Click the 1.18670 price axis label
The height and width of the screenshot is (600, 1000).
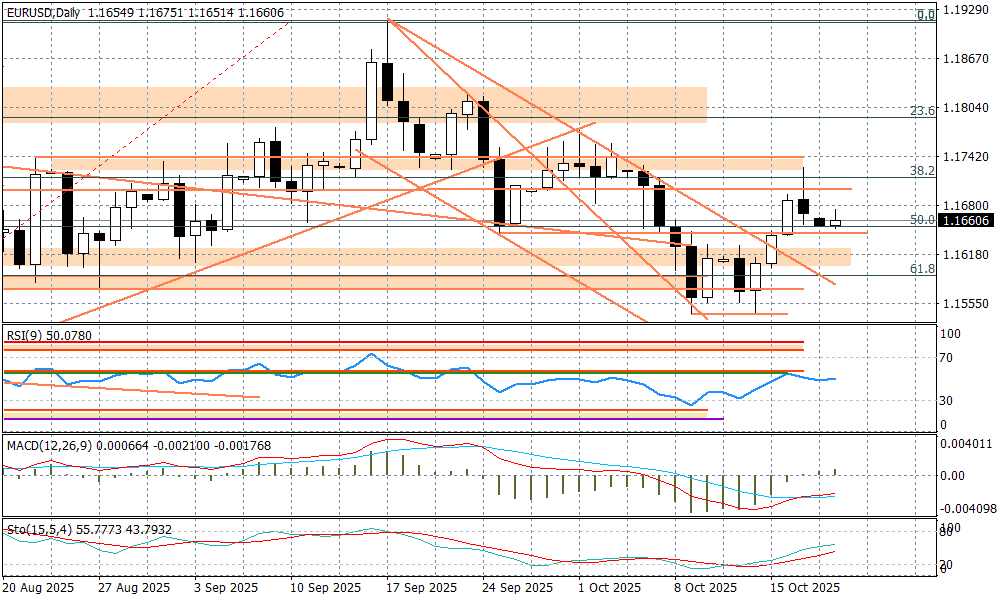pyautogui.click(x=966, y=60)
